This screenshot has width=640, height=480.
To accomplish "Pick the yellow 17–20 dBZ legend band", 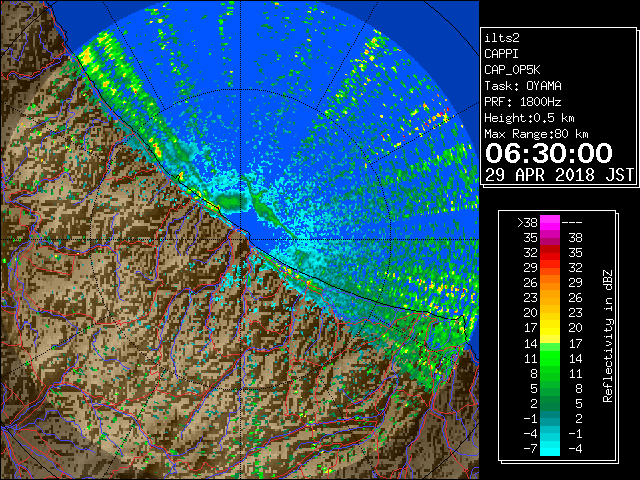I will [x=550, y=328].
